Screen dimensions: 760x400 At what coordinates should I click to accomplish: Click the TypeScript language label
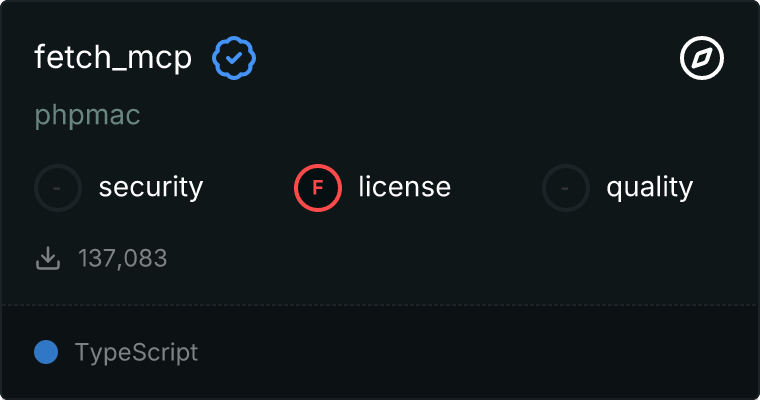(x=136, y=352)
